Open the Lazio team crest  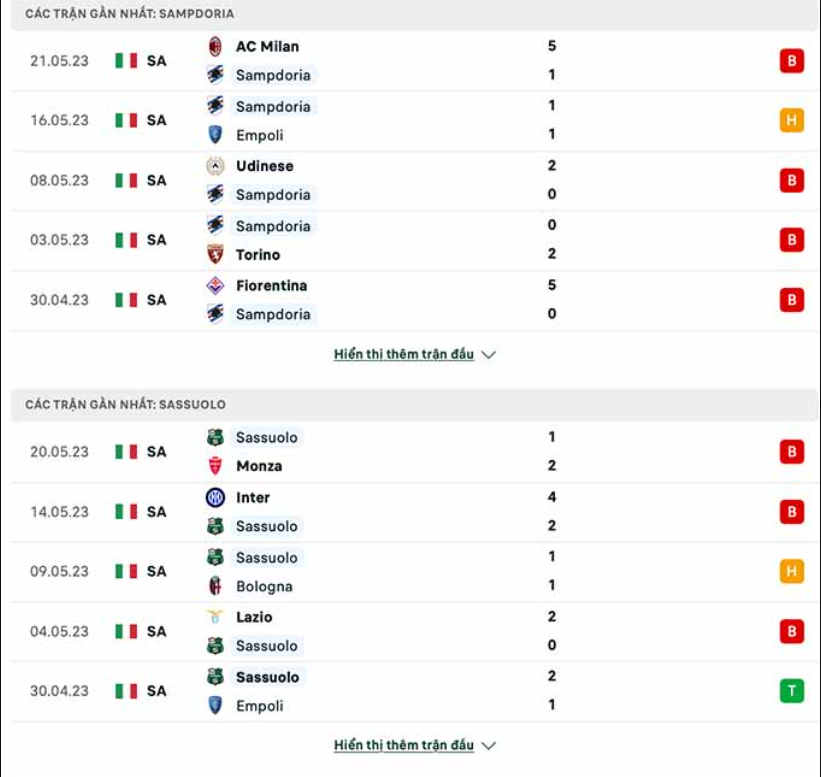214,617
